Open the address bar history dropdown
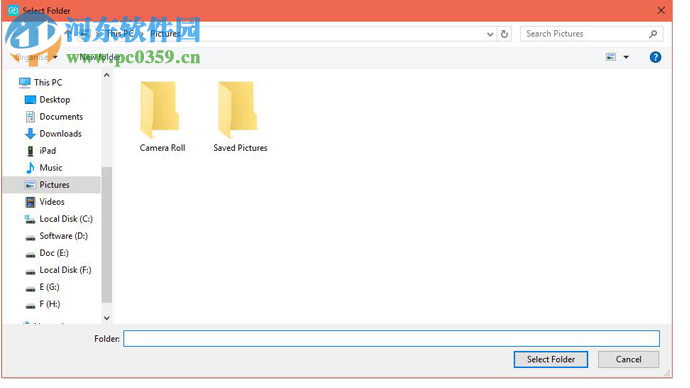690x388 pixels. click(490, 34)
